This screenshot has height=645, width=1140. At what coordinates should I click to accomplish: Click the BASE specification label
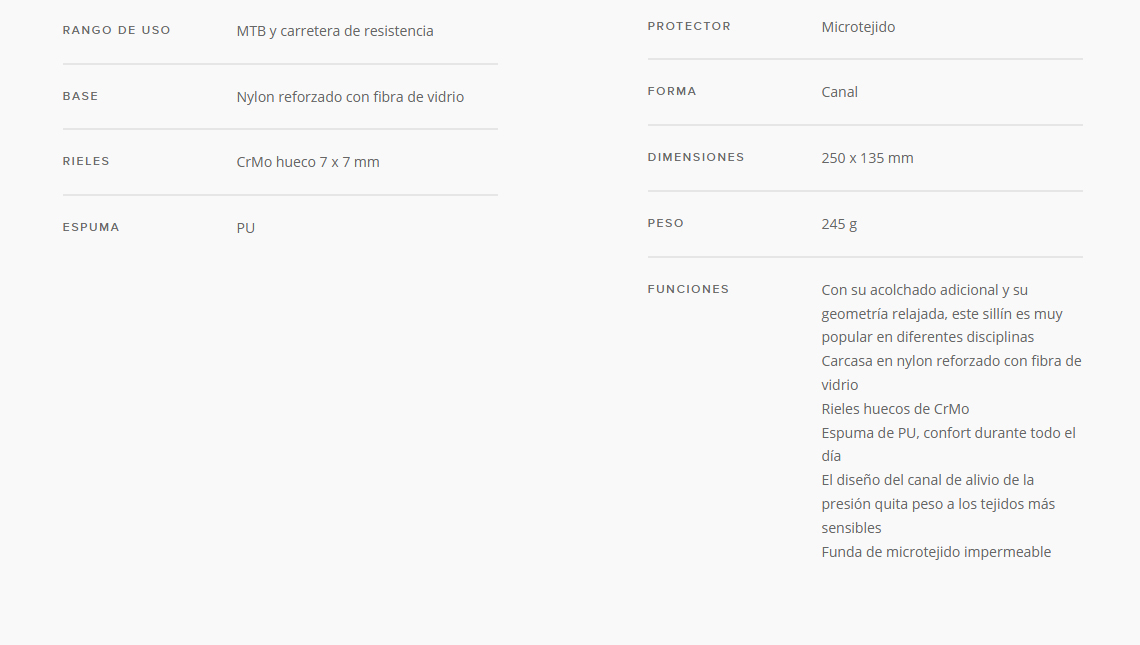pyautogui.click(x=80, y=96)
